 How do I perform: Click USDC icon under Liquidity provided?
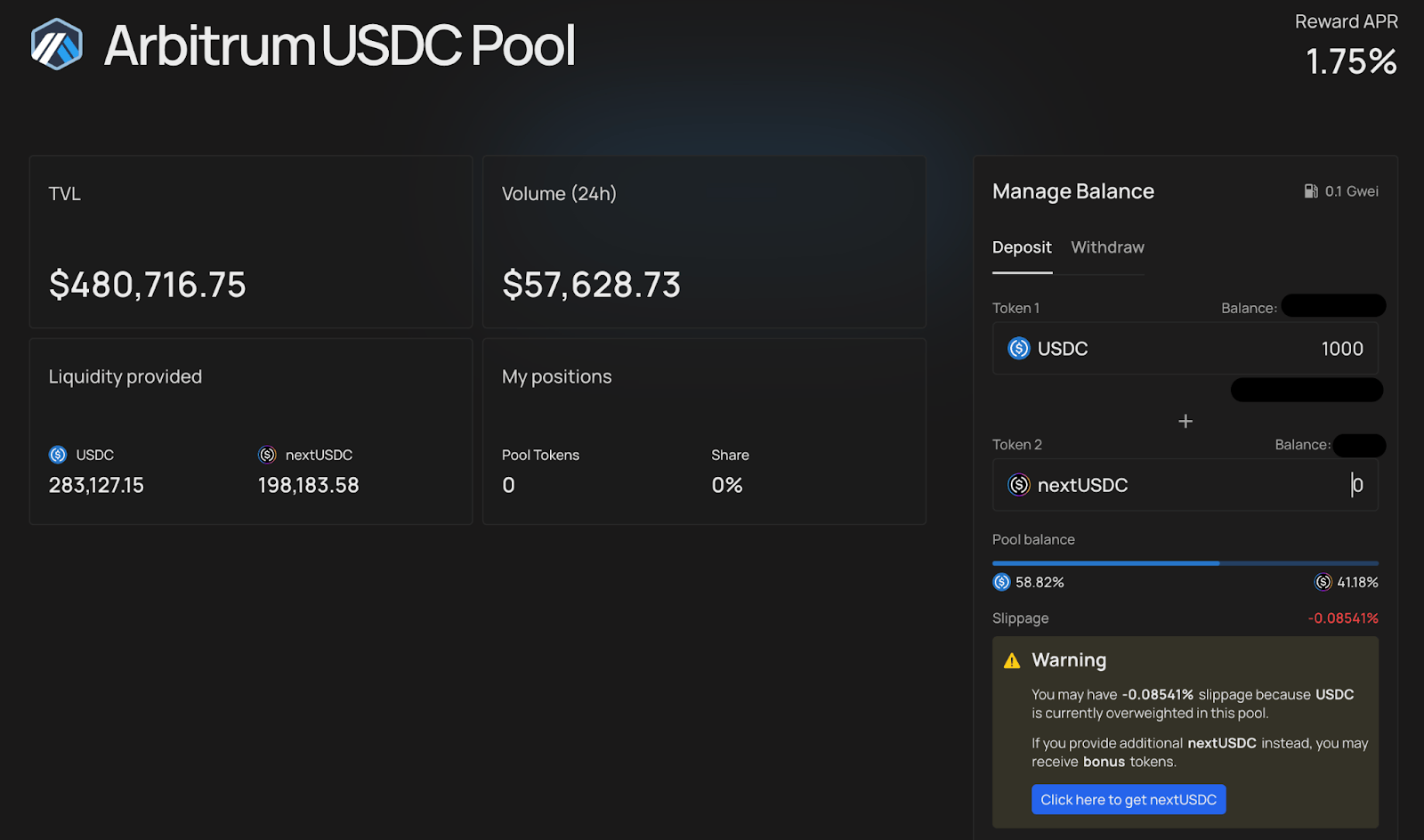[58, 455]
